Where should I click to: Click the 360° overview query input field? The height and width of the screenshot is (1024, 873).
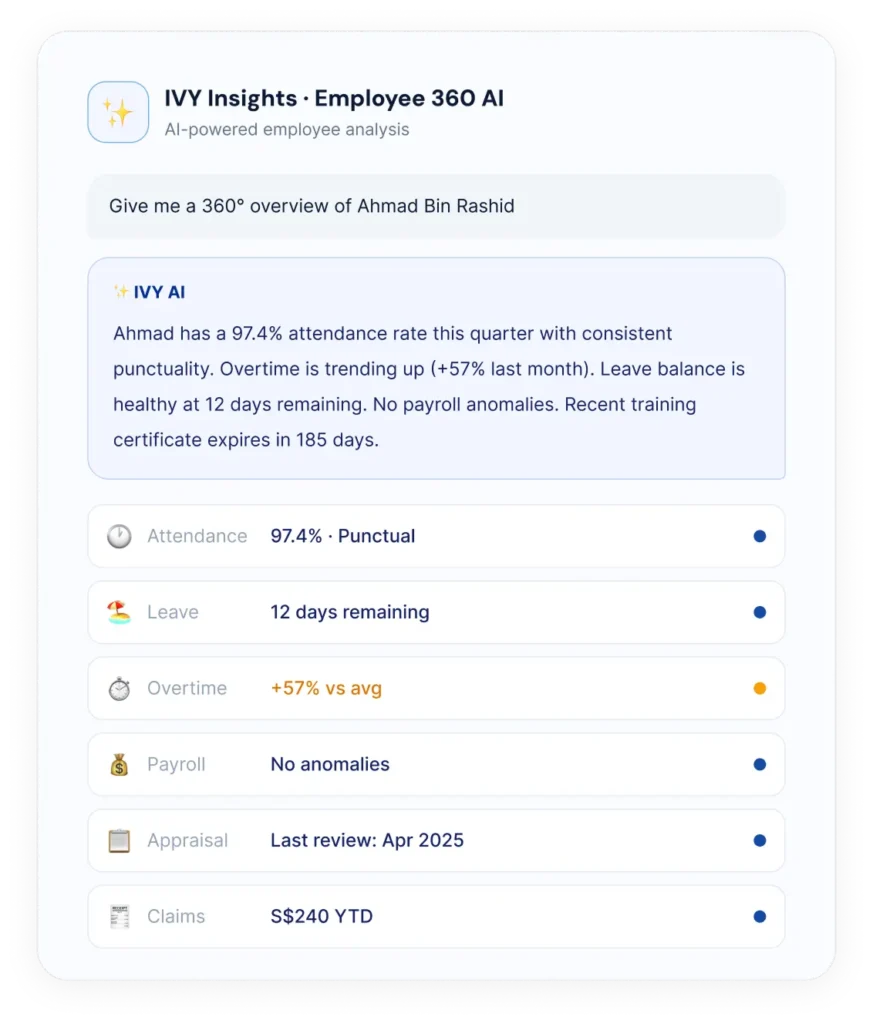tap(436, 206)
